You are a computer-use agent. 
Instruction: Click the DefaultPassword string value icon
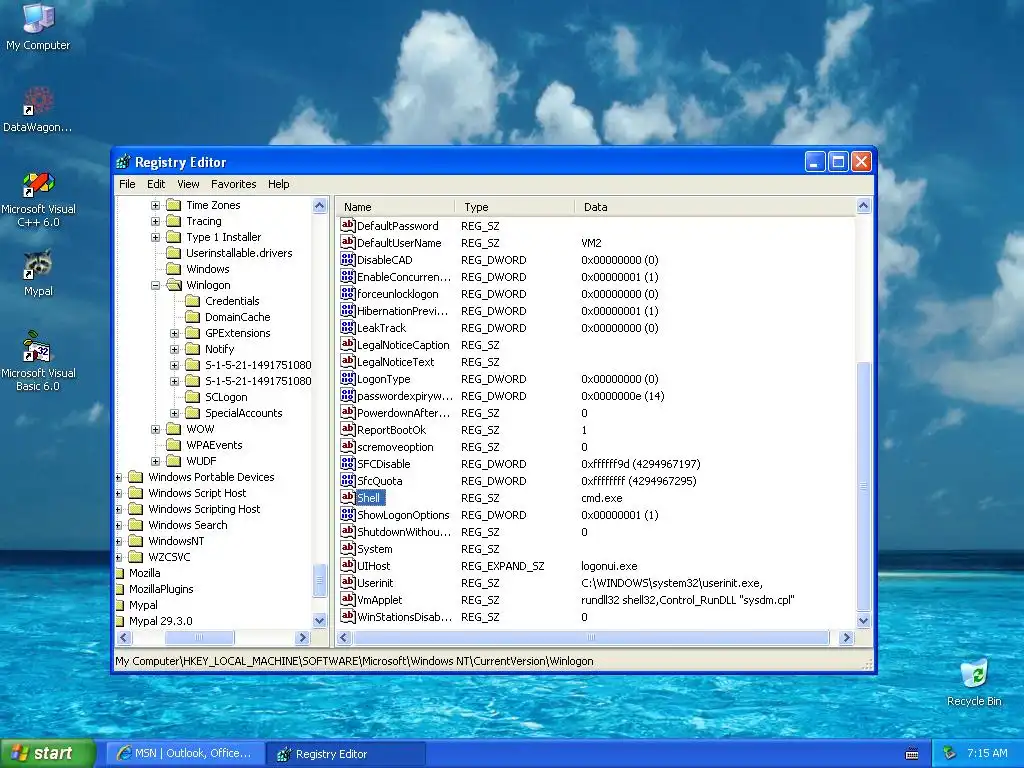tap(347, 225)
